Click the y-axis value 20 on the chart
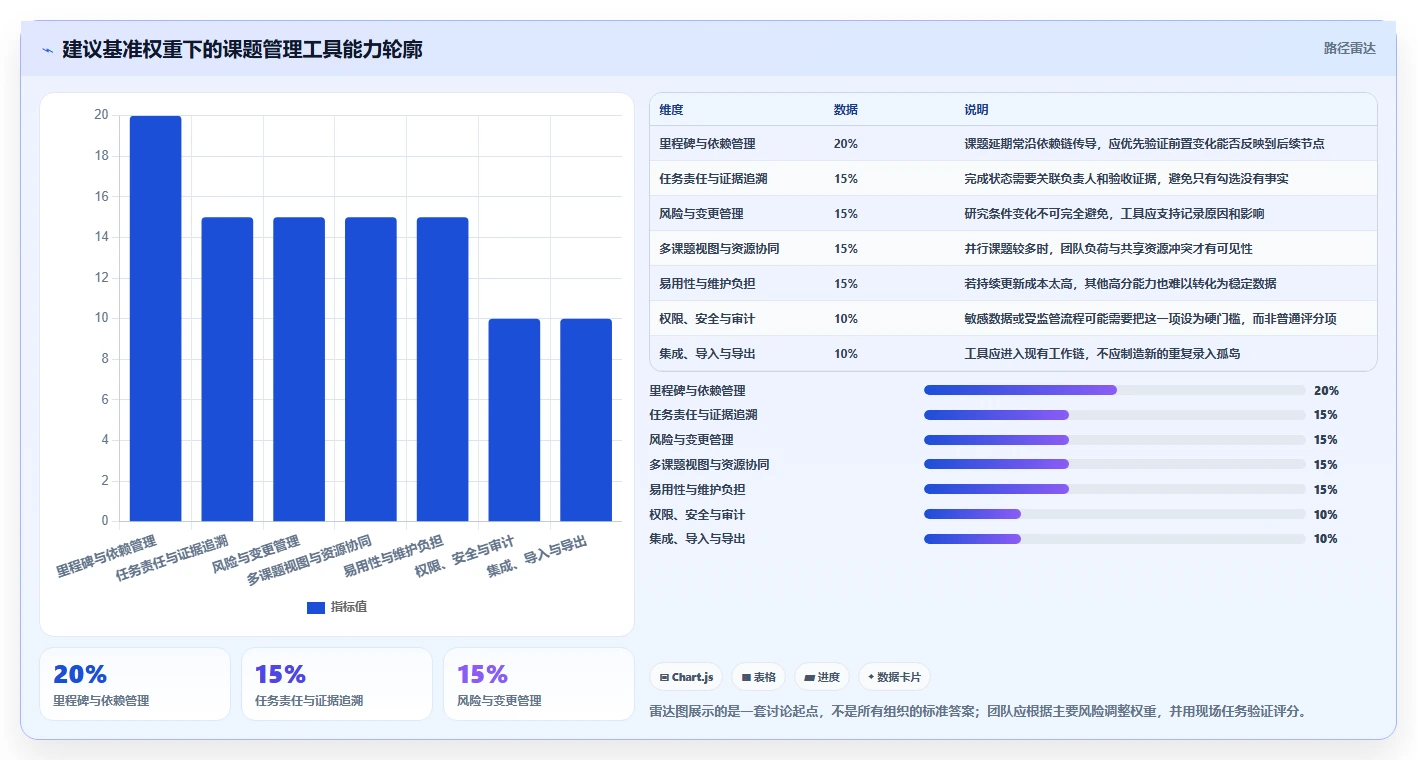 pos(101,115)
